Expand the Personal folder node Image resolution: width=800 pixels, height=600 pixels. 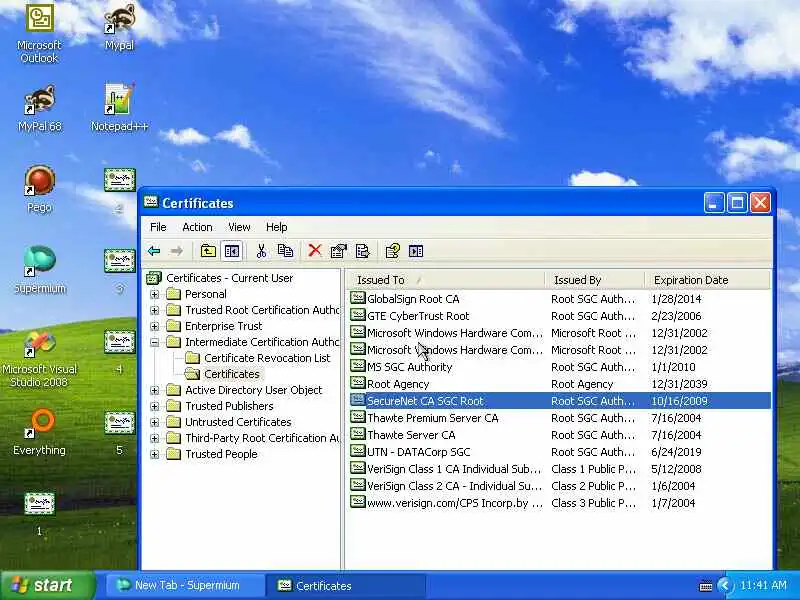(x=155, y=294)
